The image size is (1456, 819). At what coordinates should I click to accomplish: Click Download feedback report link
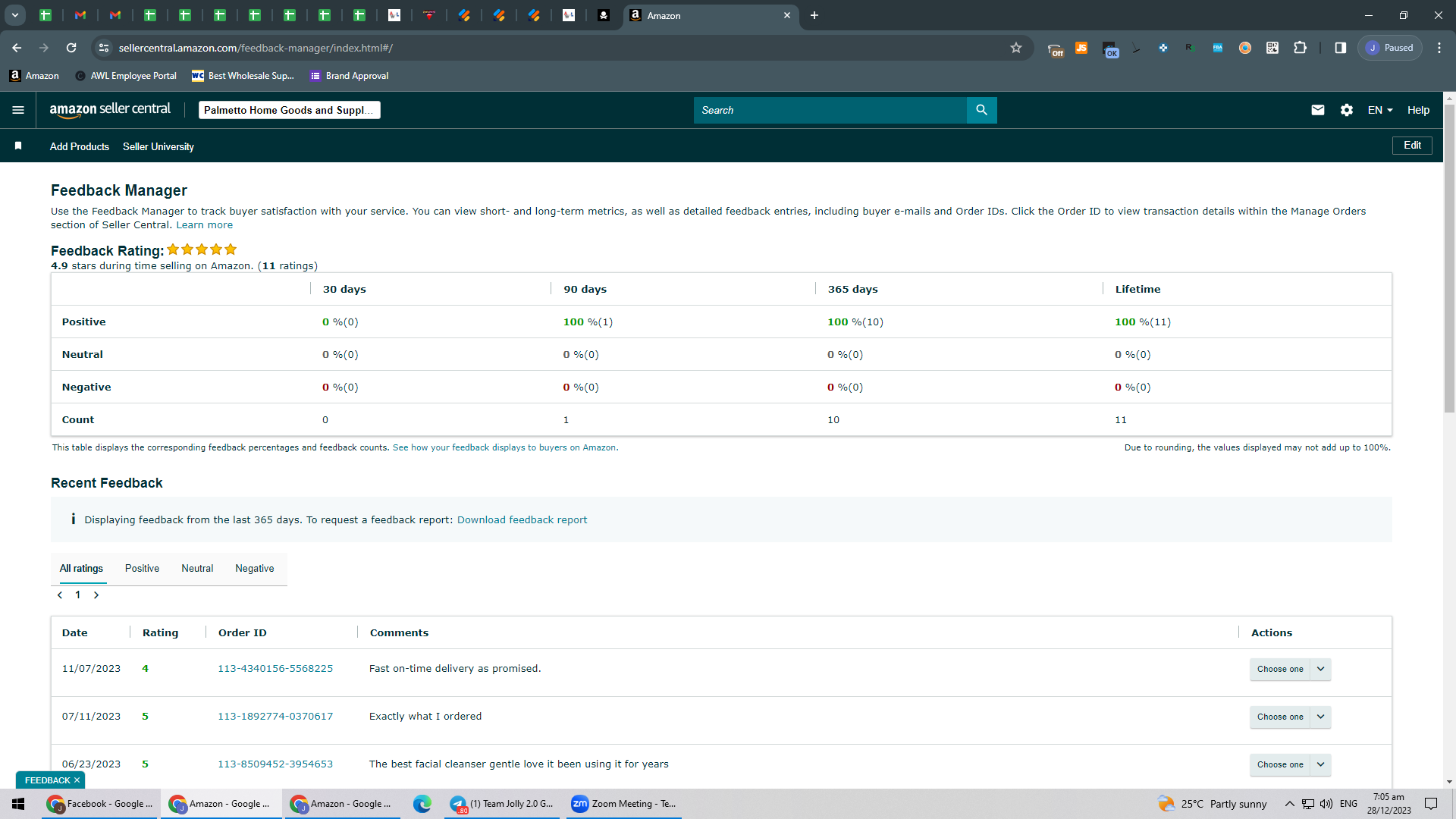522,519
